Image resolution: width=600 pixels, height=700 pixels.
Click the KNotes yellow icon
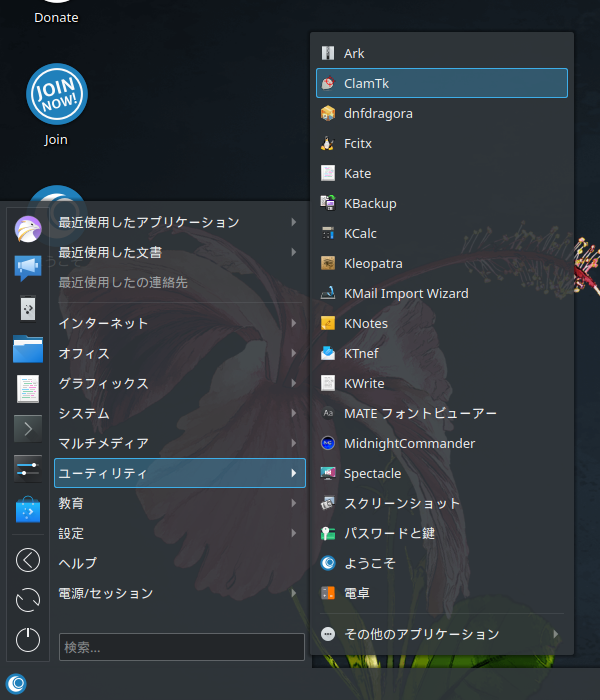click(x=328, y=323)
